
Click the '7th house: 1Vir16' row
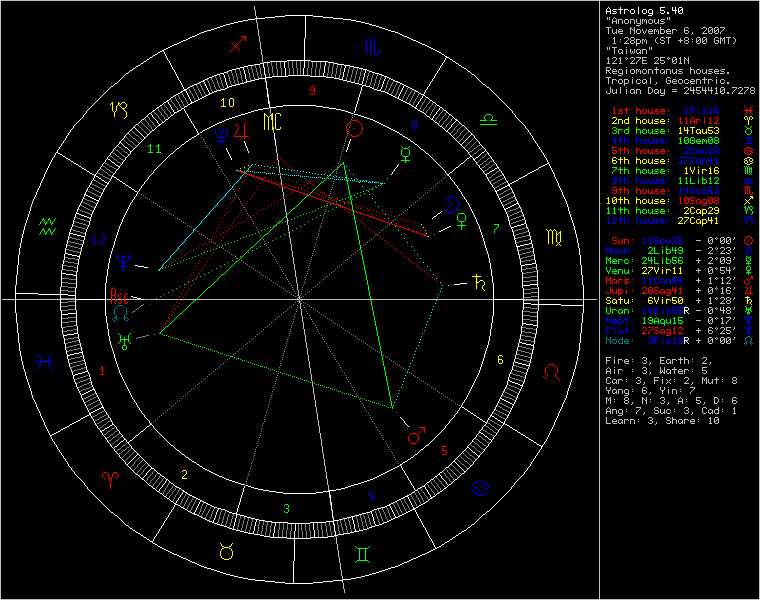[x=682, y=171]
